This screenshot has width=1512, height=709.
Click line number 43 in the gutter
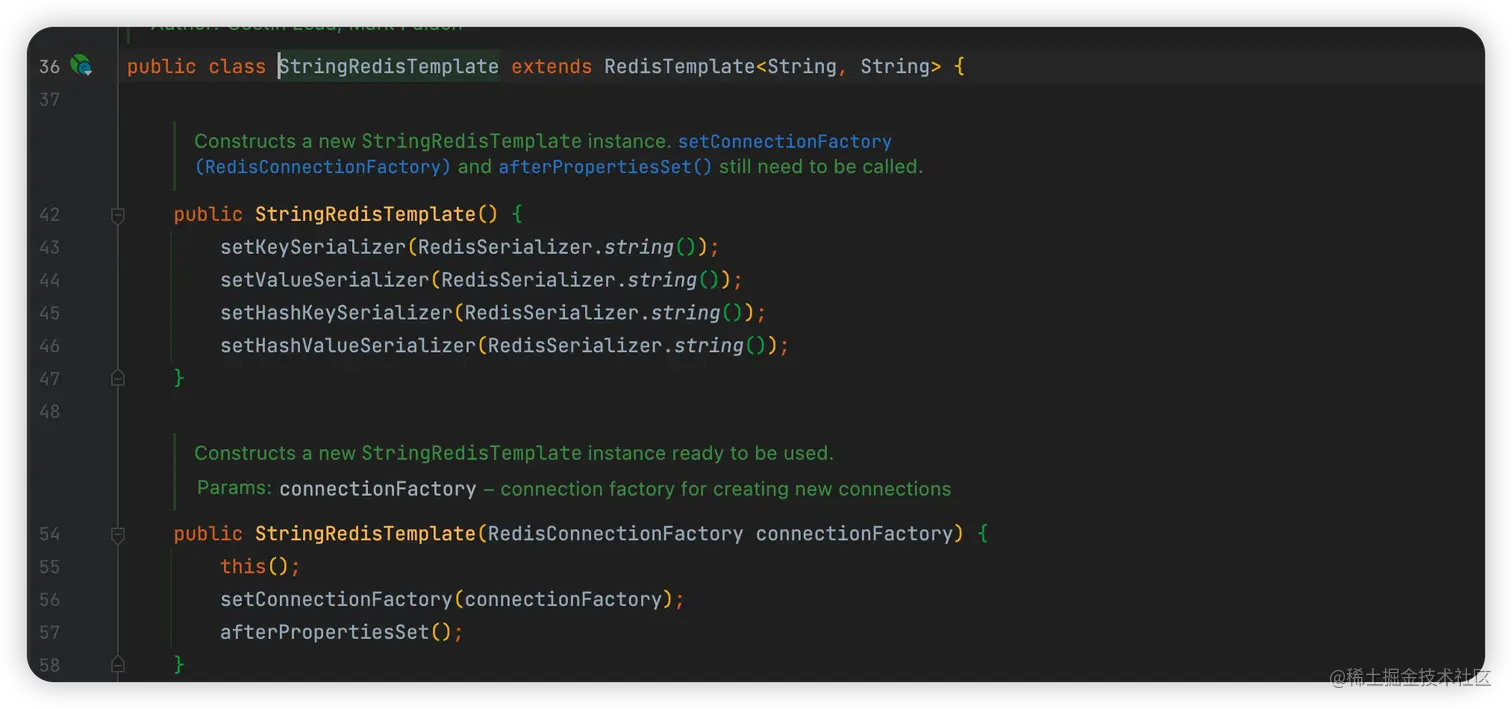[x=50, y=247]
